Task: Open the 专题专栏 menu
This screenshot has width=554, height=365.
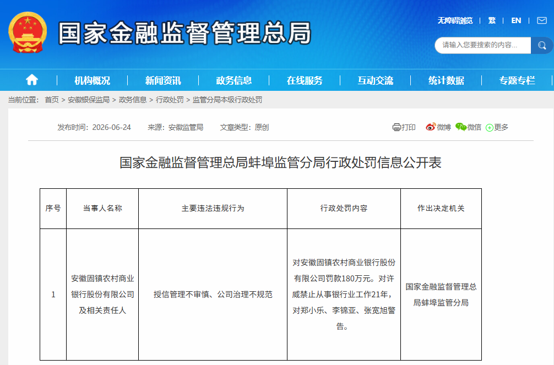Action: [x=517, y=81]
